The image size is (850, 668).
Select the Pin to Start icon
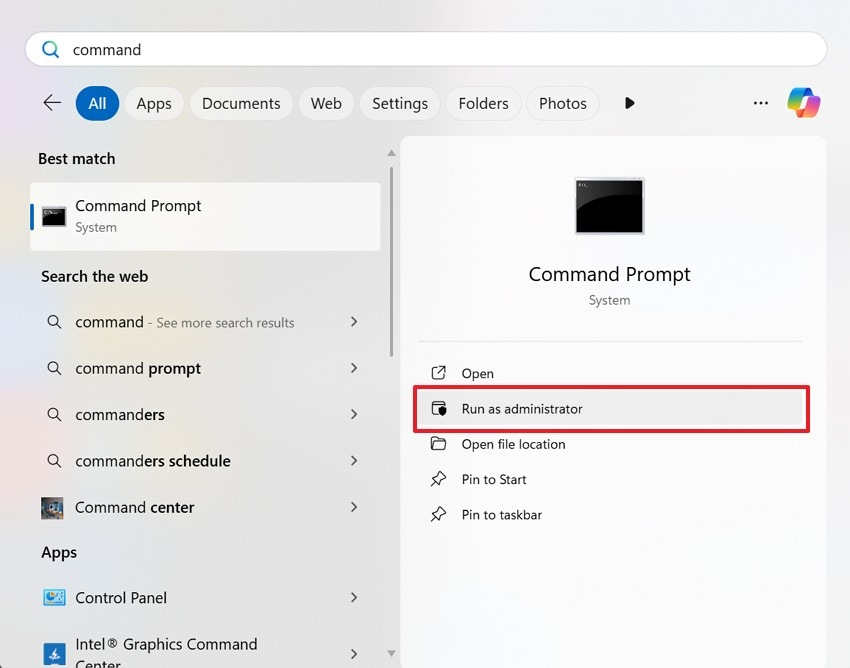(x=439, y=479)
